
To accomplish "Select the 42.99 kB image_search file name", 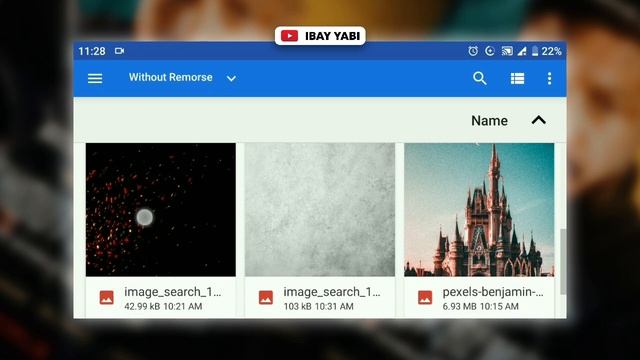I will click(173, 292).
